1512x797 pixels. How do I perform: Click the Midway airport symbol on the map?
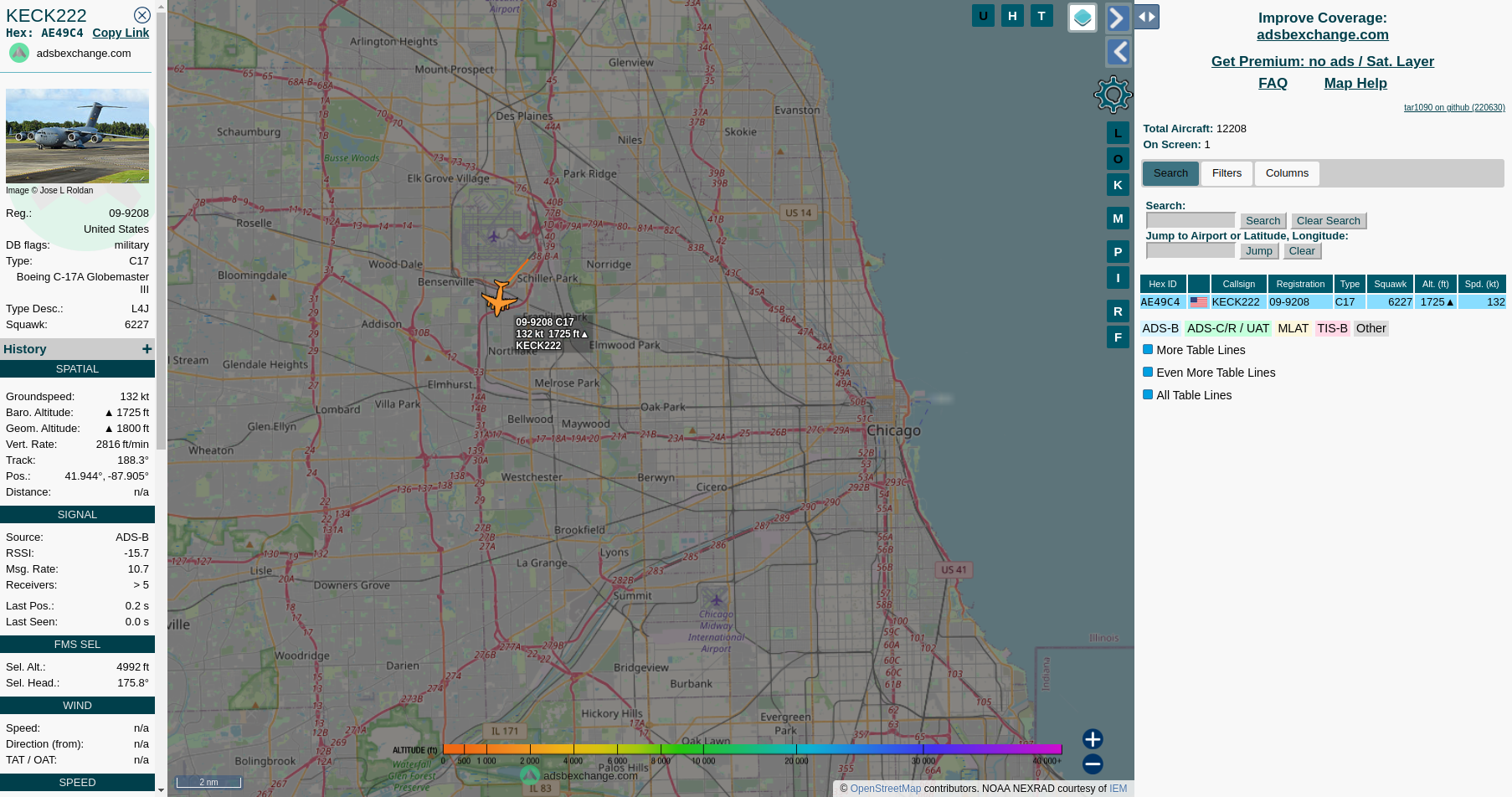point(716,599)
